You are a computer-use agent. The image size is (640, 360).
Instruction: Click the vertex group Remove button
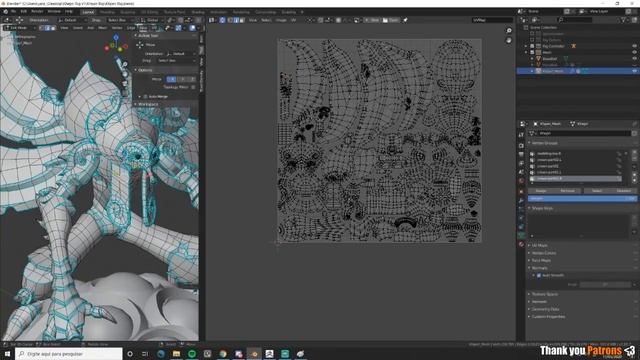(568, 191)
